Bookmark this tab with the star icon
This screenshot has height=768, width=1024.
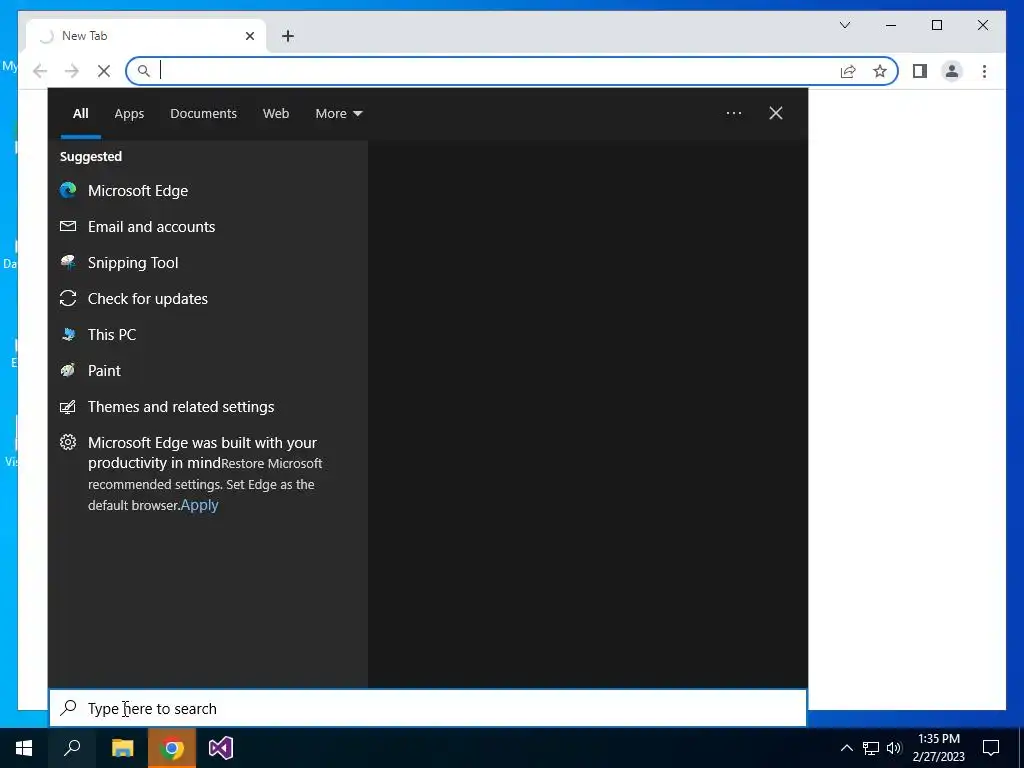click(880, 71)
